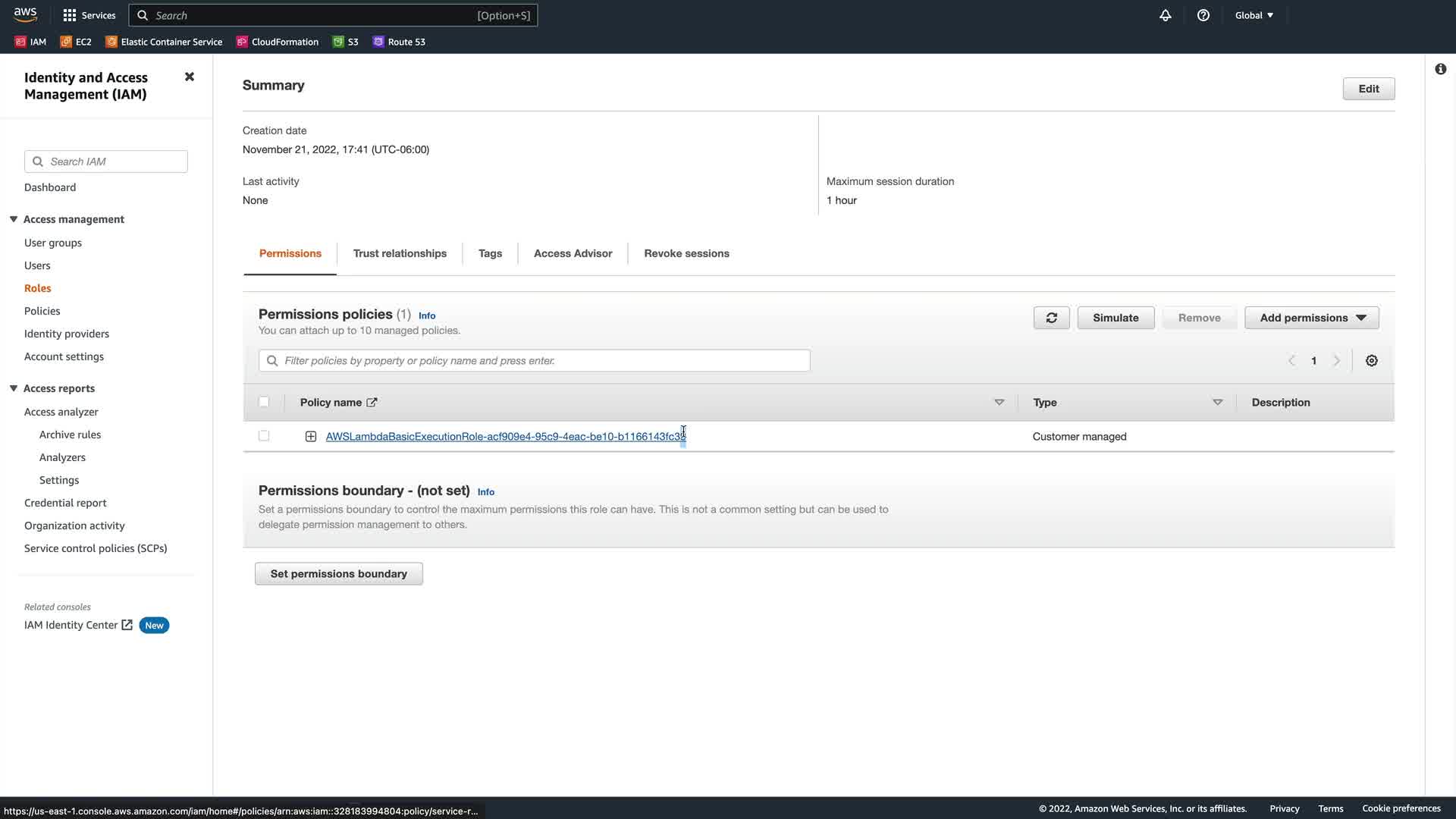The width and height of the screenshot is (1456, 819).
Task: Collapse the Access management section
Action: click(x=14, y=219)
